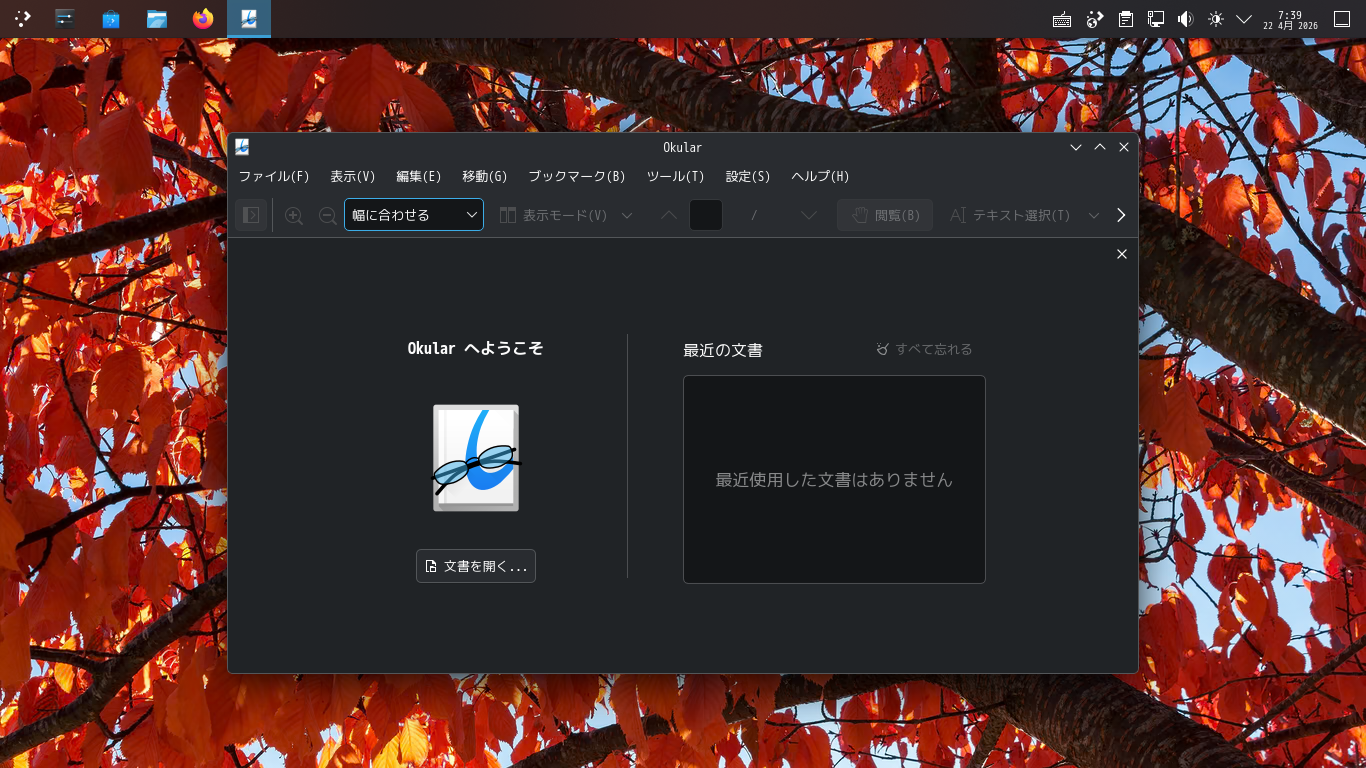Launch Discover software store from taskbar
The width and height of the screenshot is (1366, 768).
click(111, 18)
